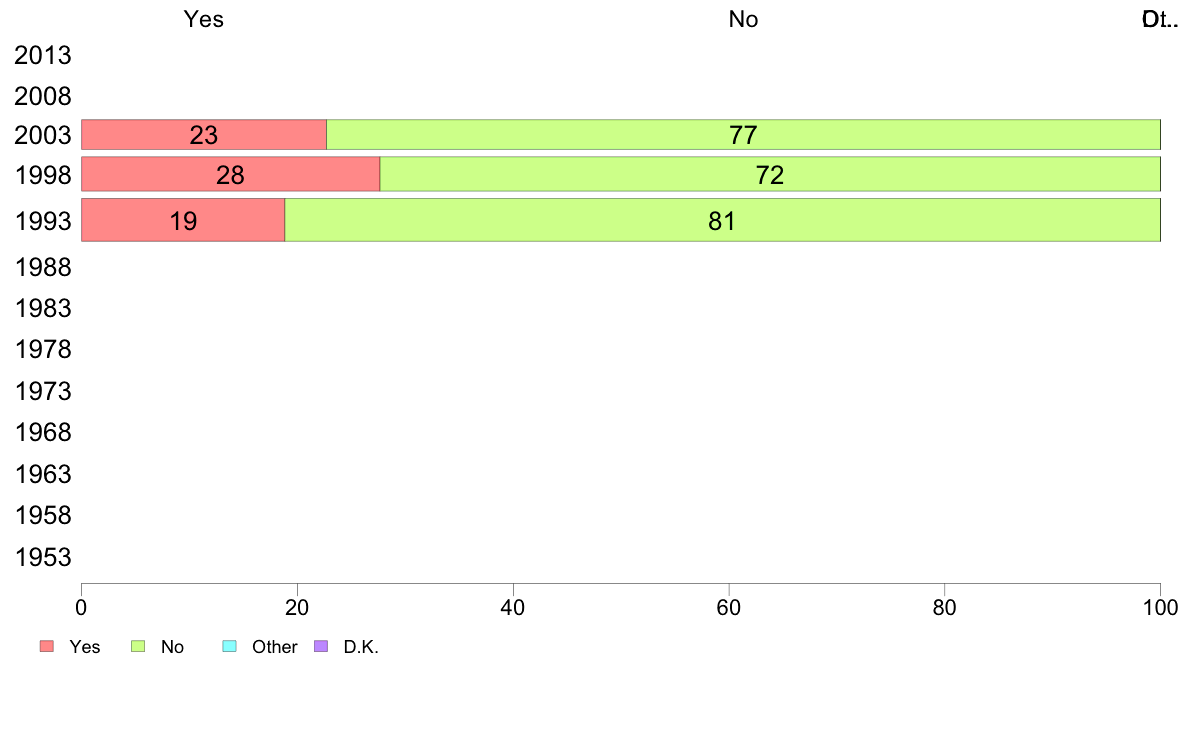This screenshot has width=1188, height=736.
Task: Select the 1993 Yes segment labeled 19
Action: (x=183, y=221)
